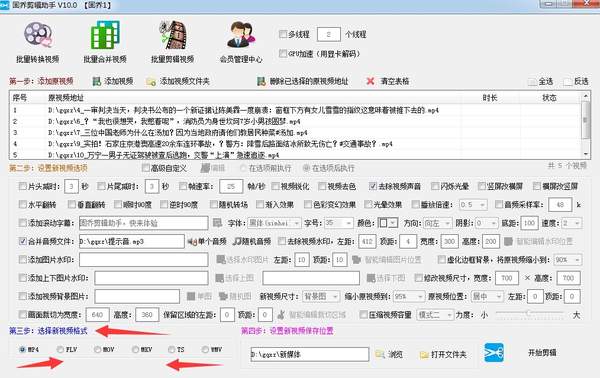Click 添加视频 icon button

point(97,81)
